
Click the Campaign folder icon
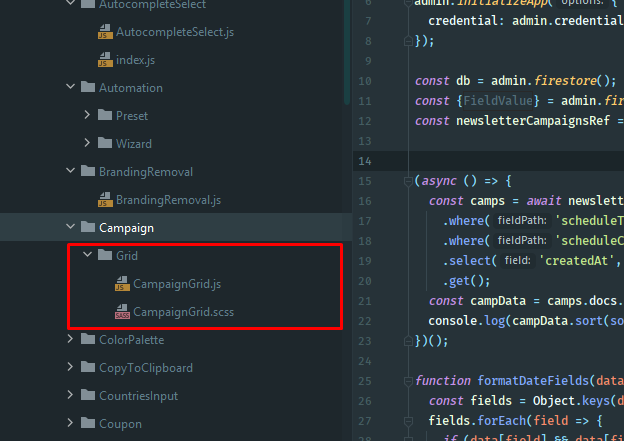click(87, 228)
